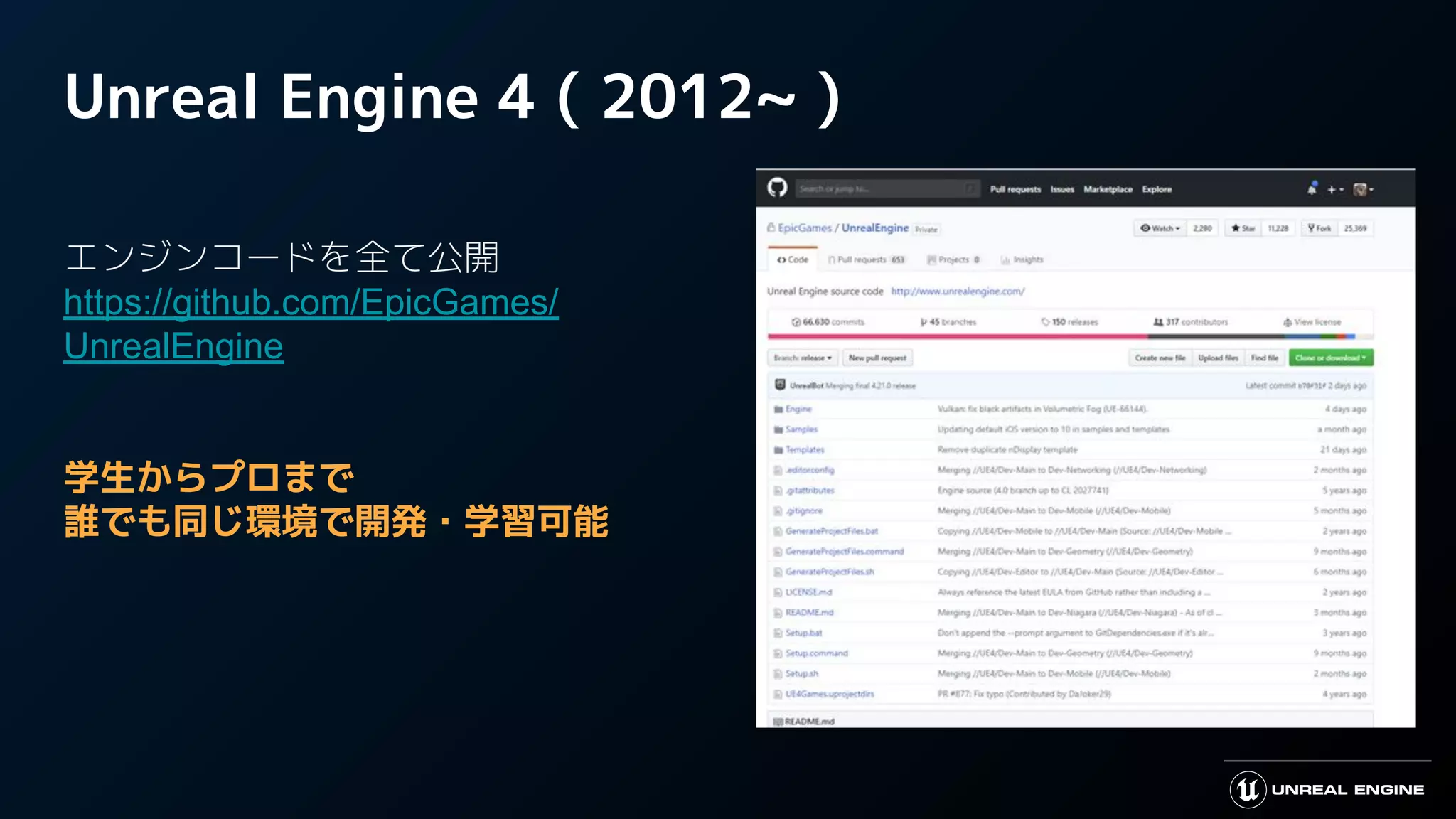Viewport: 1456px width, 819px height.
Task: Open Marketplace in GitHub header
Action: (x=1108, y=189)
